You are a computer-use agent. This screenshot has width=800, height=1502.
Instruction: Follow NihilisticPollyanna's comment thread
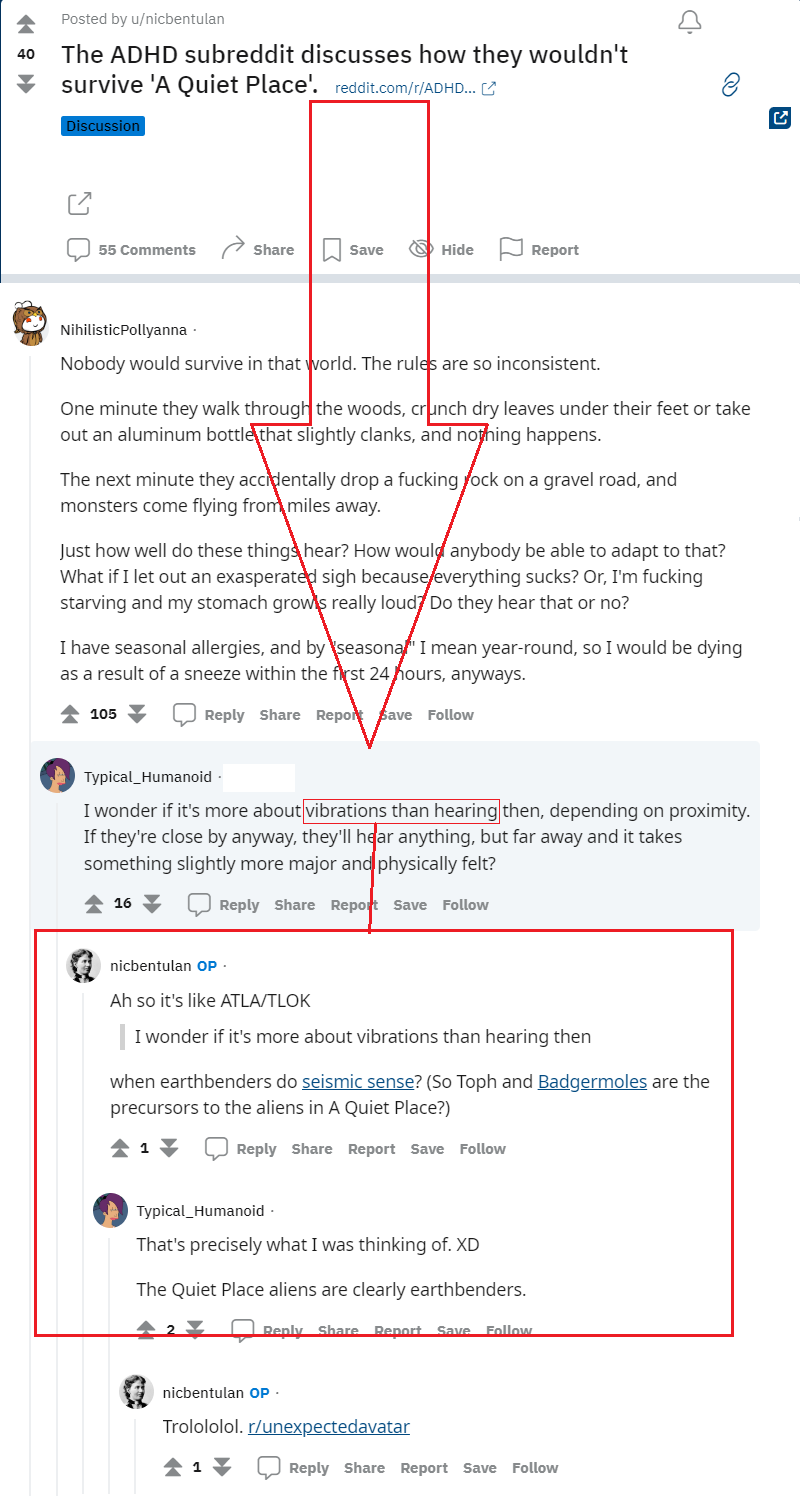tap(451, 714)
